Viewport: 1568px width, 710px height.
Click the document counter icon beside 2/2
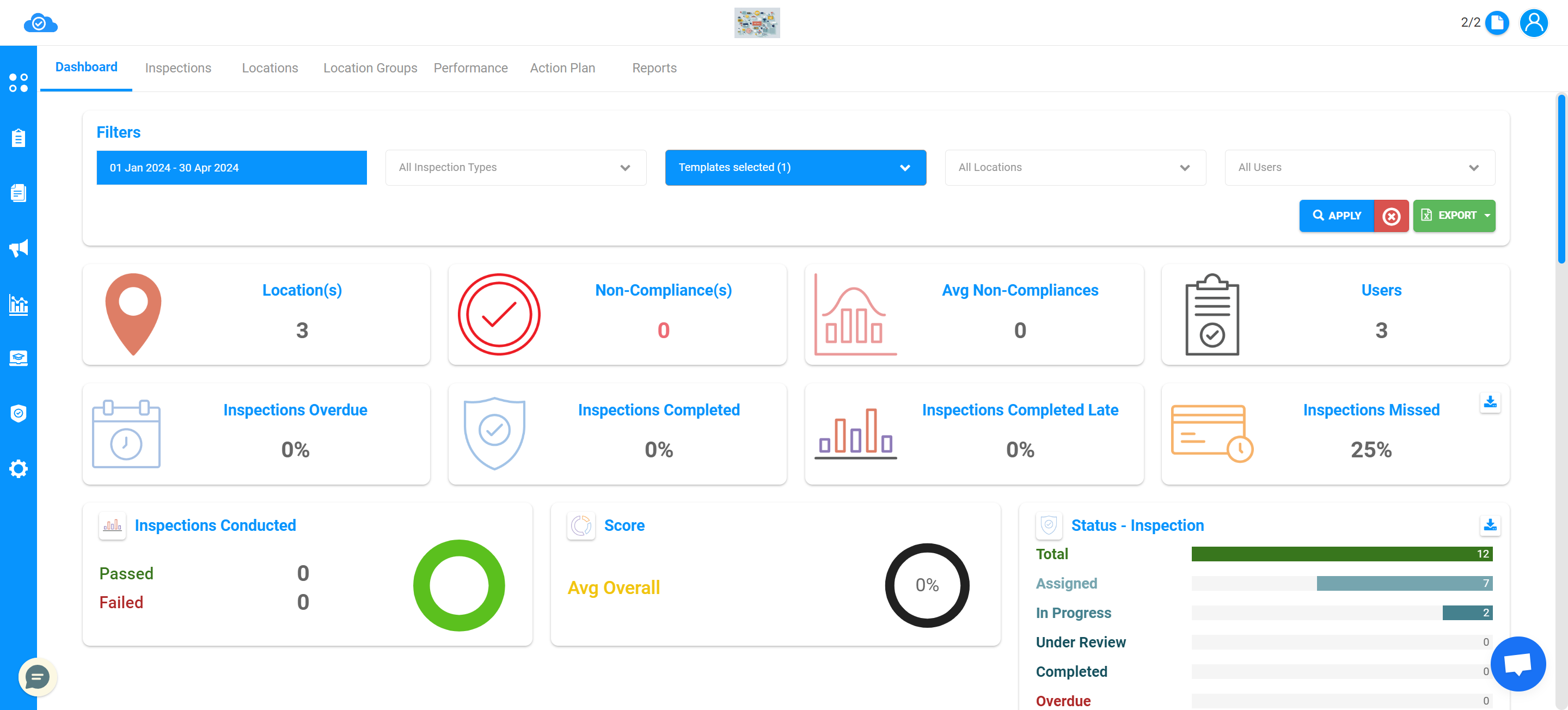(1497, 23)
